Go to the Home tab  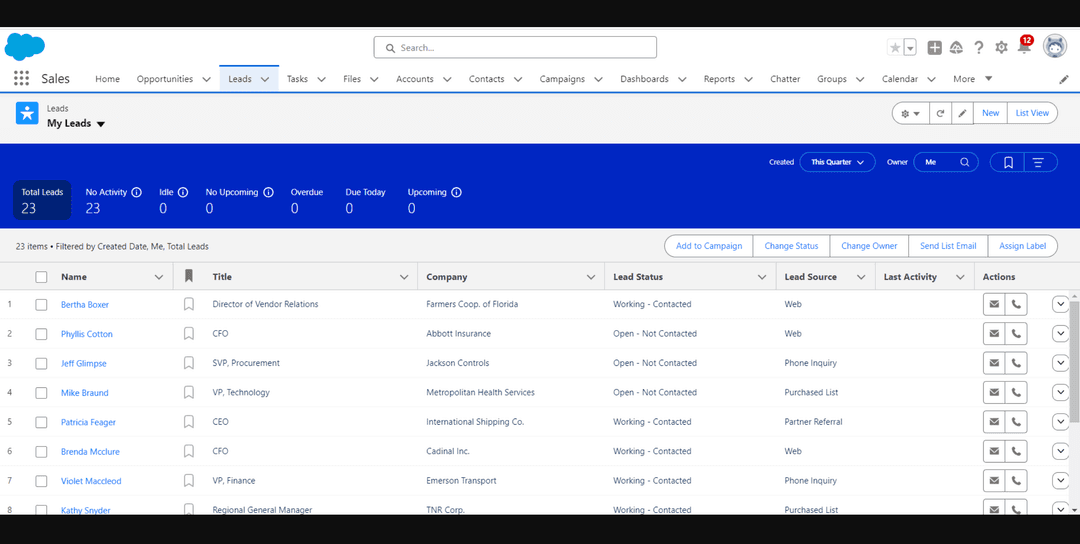coord(107,79)
